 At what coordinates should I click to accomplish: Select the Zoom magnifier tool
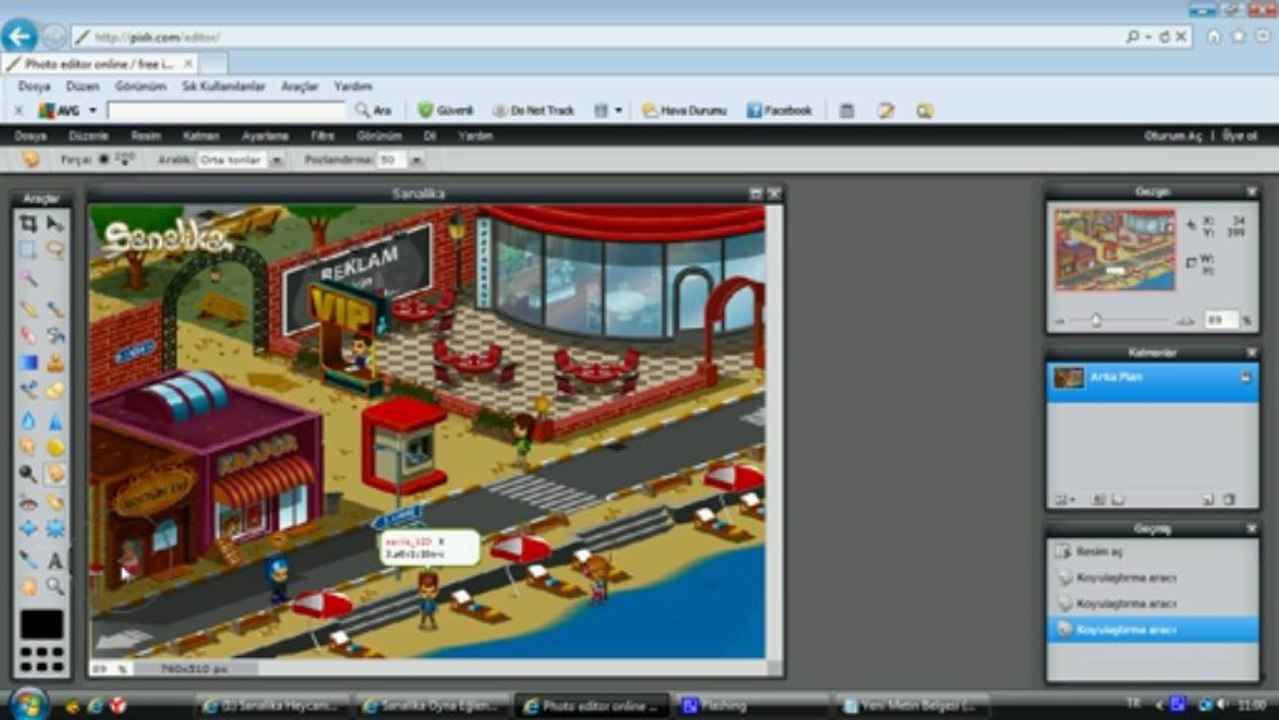pos(55,587)
